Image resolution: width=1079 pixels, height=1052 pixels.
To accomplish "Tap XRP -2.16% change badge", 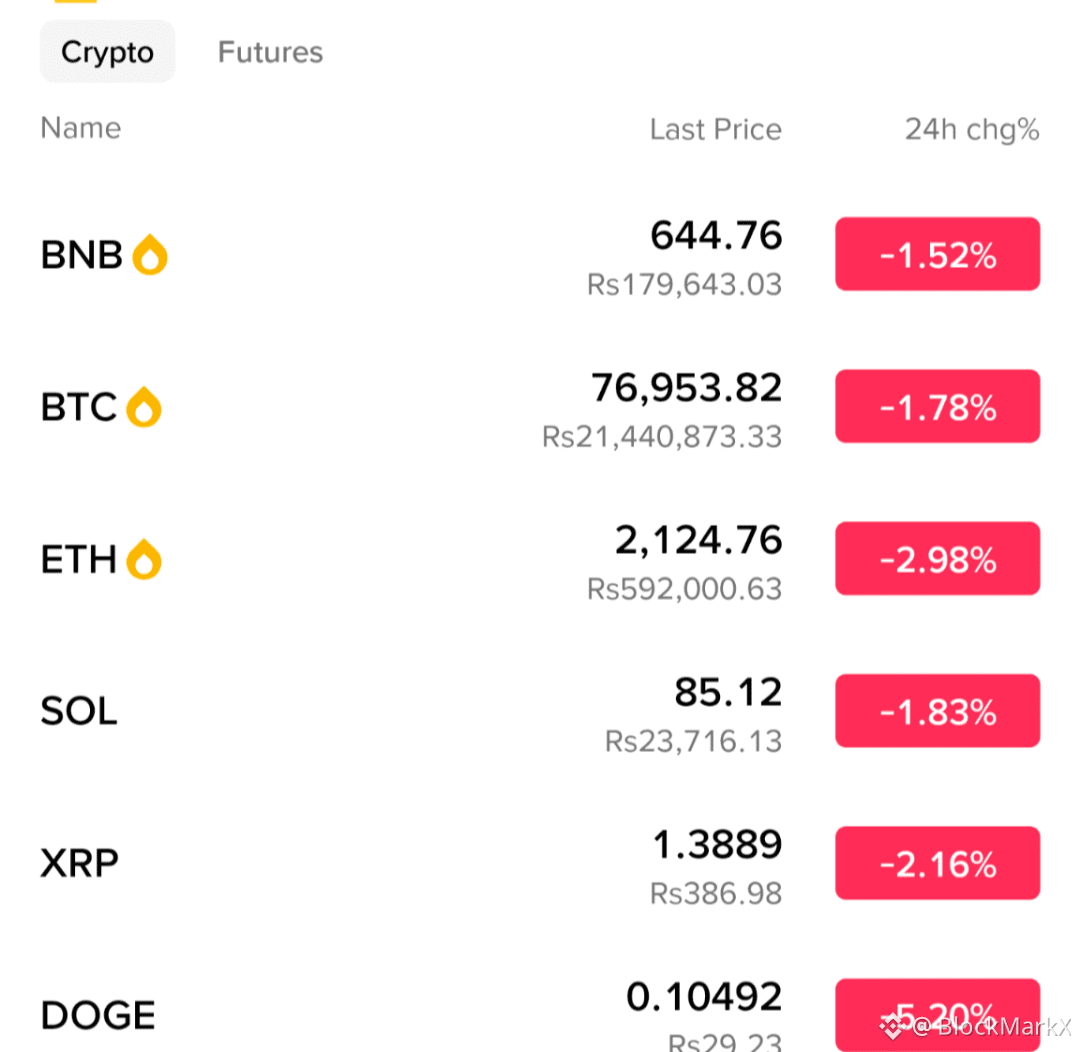I will click(x=937, y=863).
